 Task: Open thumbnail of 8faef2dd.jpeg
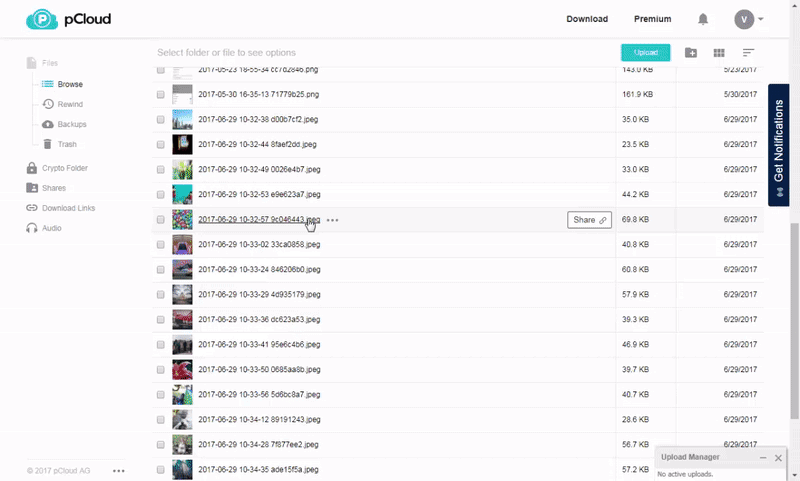click(182, 144)
